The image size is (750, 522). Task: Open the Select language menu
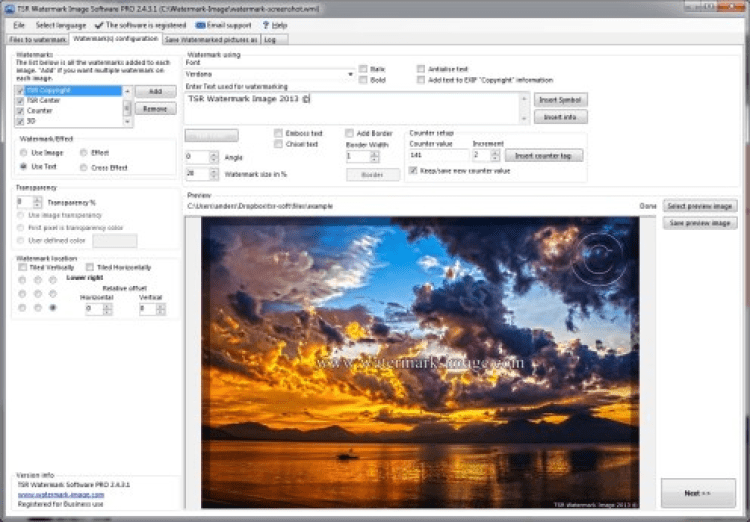61,24
